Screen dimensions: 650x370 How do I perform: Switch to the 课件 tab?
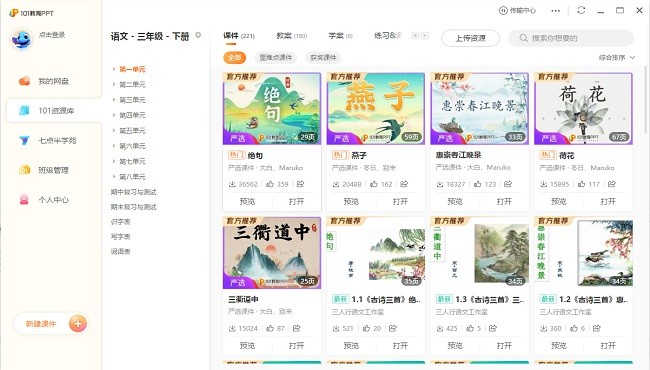pyautogui.click(x=239, y=36)
